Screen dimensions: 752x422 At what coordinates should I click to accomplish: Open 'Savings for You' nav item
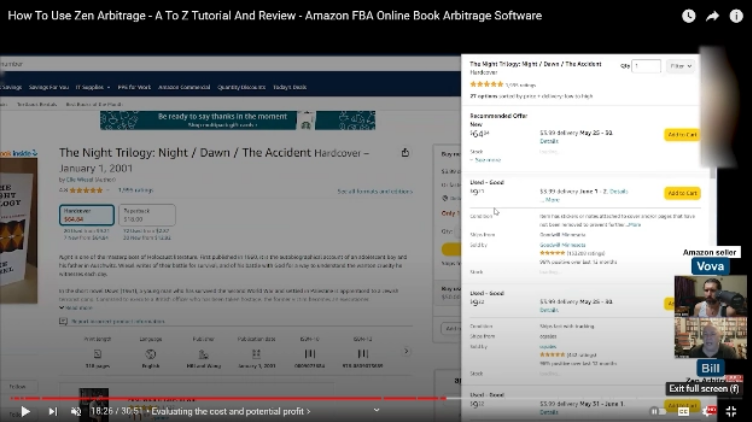[x=48, y=87]
